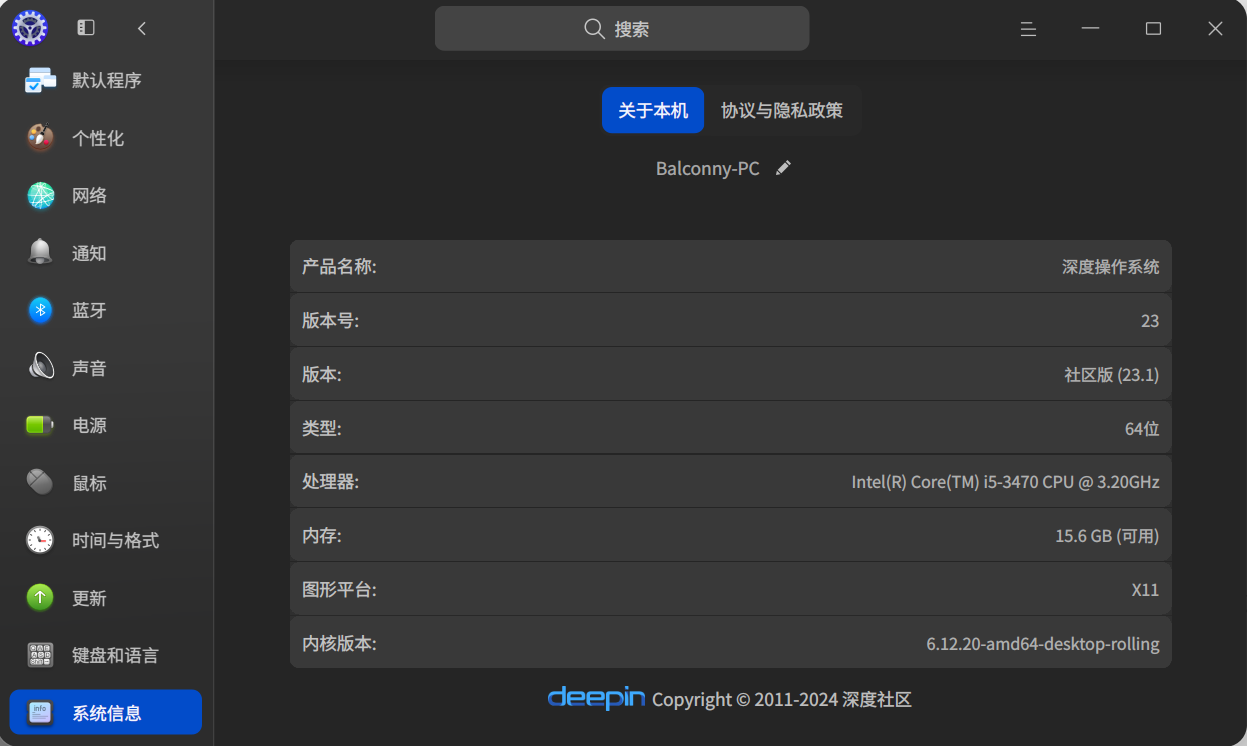Click the System Info (系统信息) icon
This screenshot has width=1247, height=746.
click(x=40, y=713)
